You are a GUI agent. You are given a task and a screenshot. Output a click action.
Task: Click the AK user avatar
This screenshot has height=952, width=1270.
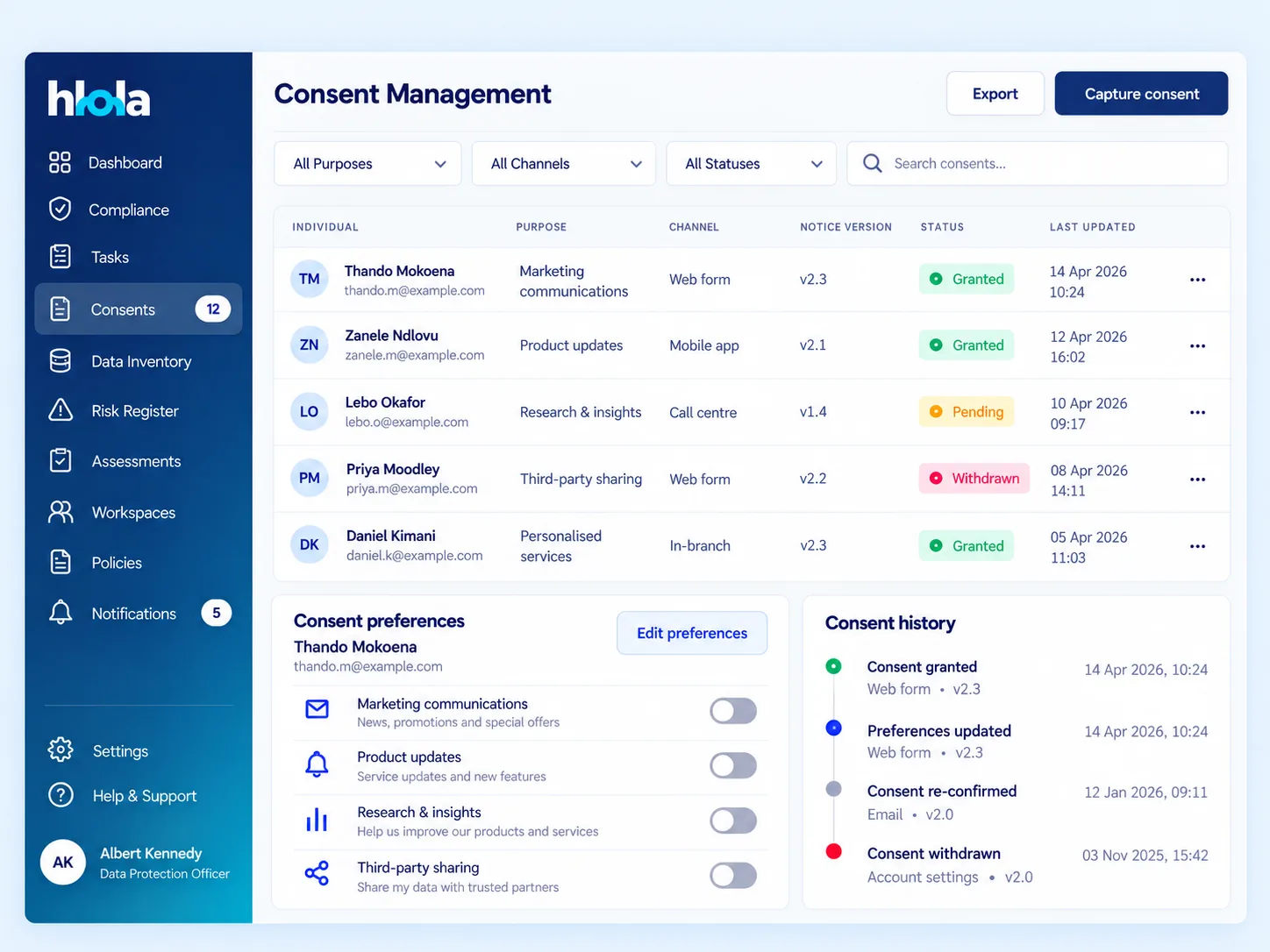[x=63, y=862]
